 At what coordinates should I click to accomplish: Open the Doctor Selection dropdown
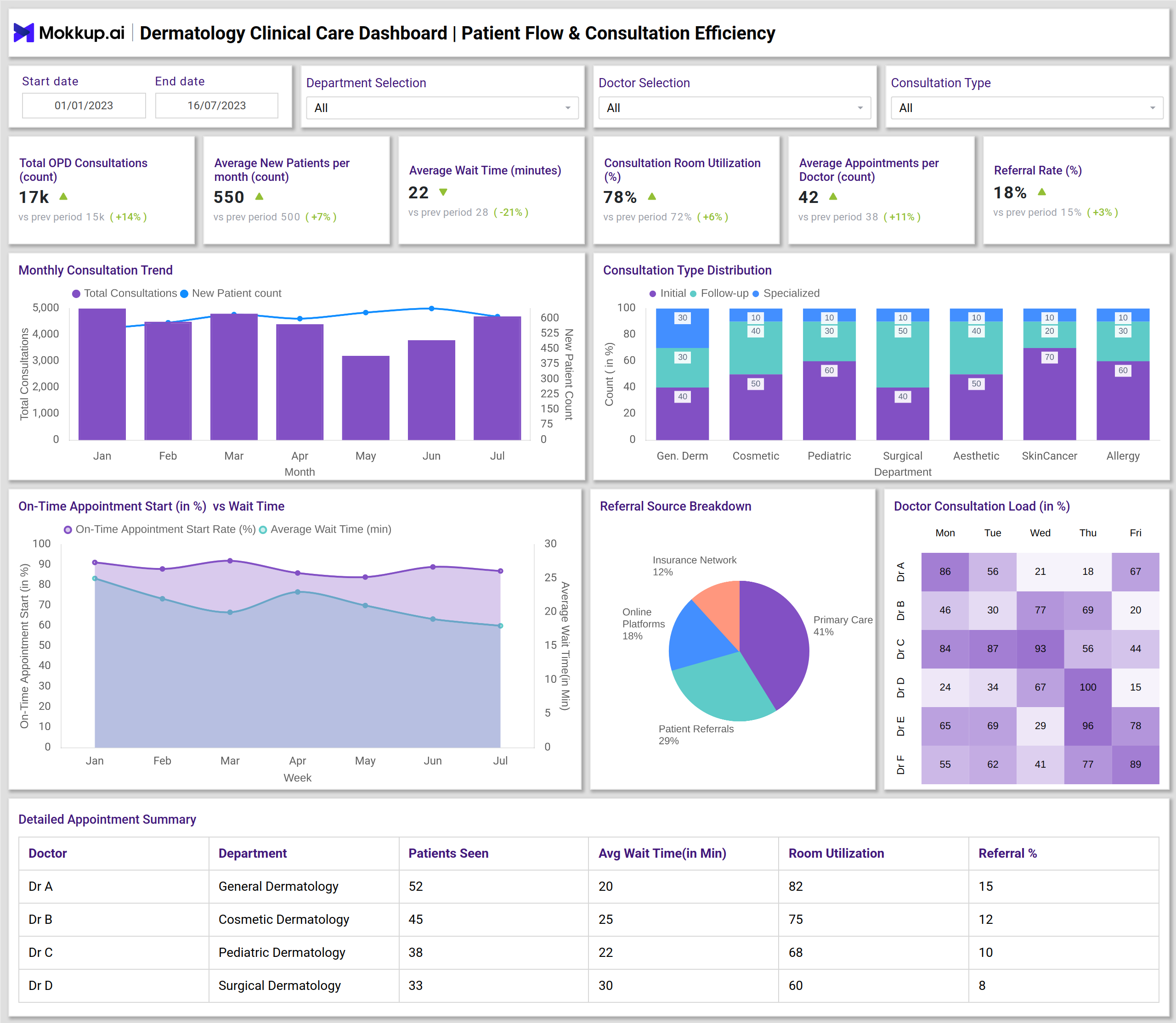(735, 108)
